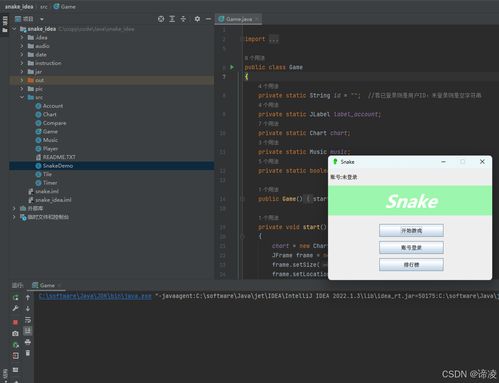This screenshot has width=499, height=383.
Task: Click the bottom ranking button in Snake window
Action: tap(411, 265)
